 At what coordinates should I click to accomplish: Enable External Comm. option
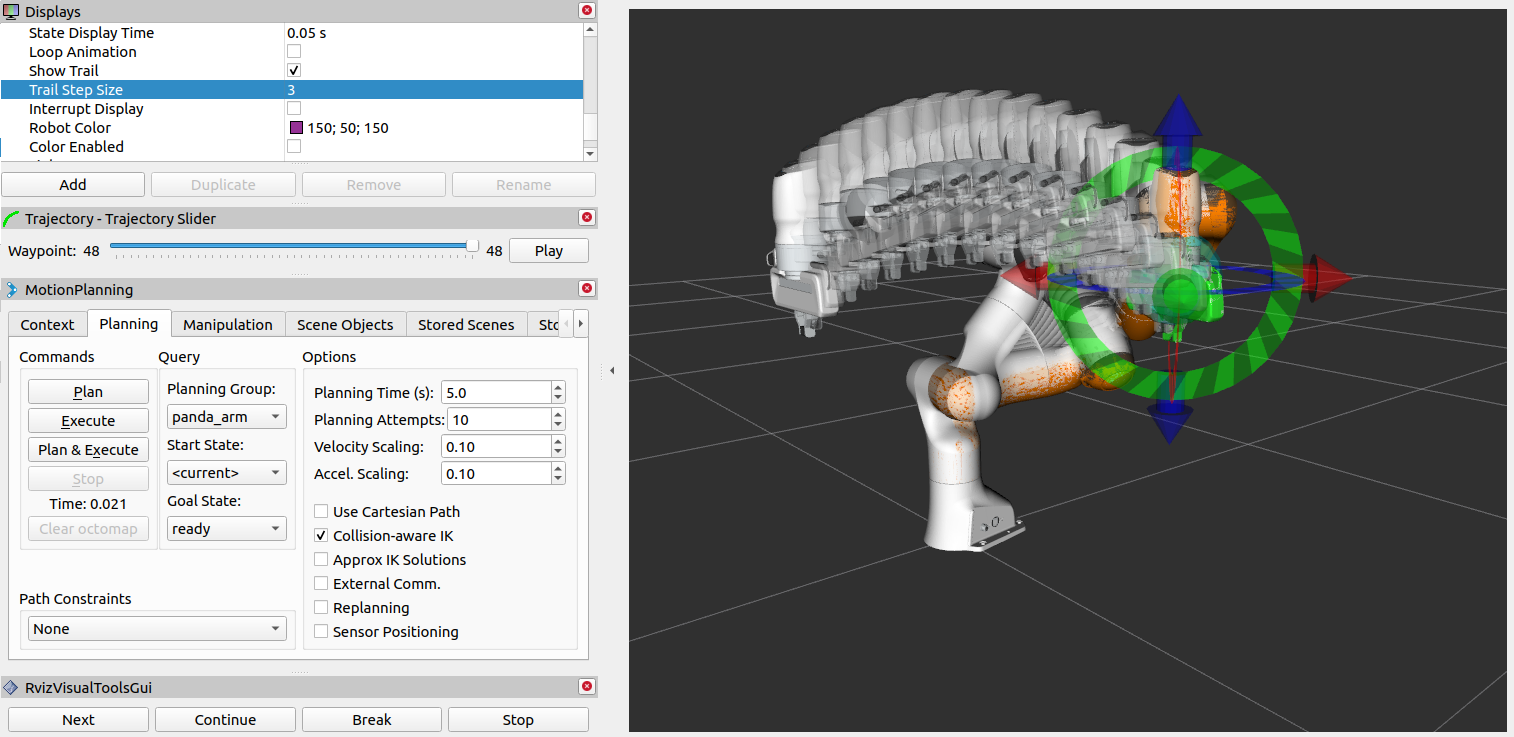[x=321, y=584]
